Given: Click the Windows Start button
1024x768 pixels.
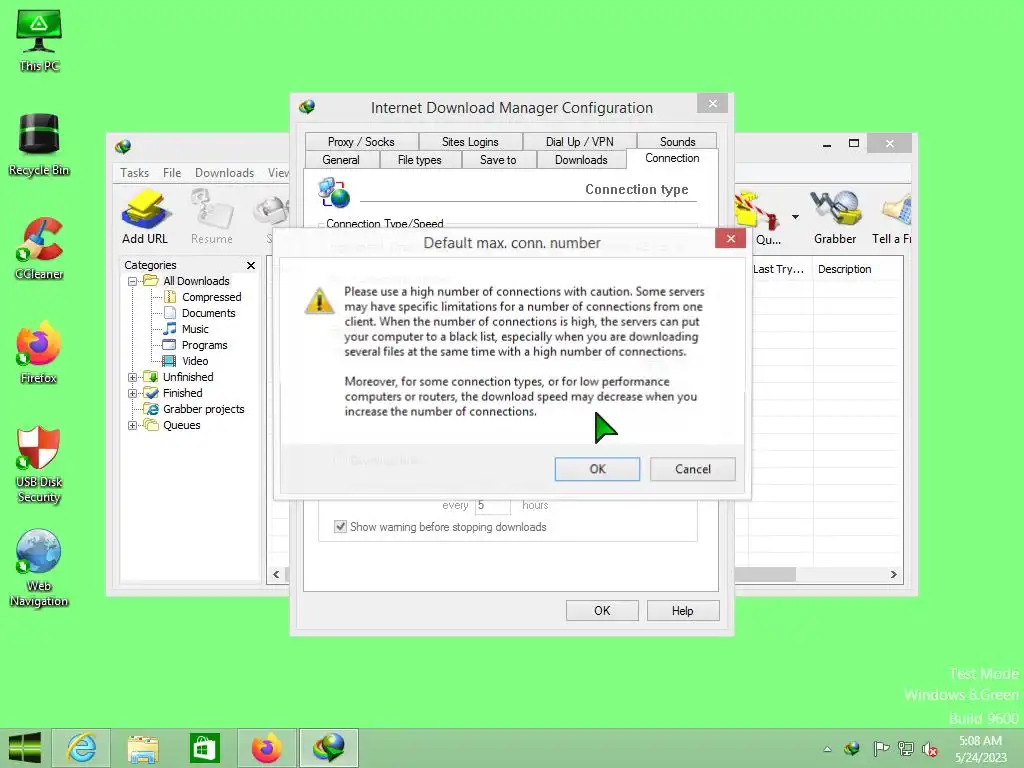Looking at the screenshot, I should [x=25, y=748].
